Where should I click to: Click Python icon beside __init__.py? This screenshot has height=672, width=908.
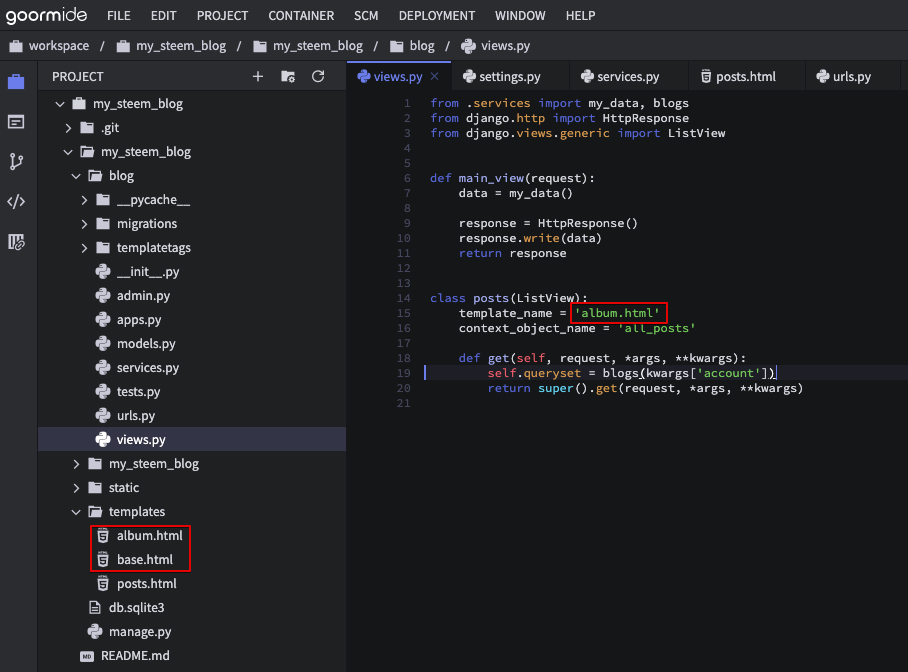point(102,271)
